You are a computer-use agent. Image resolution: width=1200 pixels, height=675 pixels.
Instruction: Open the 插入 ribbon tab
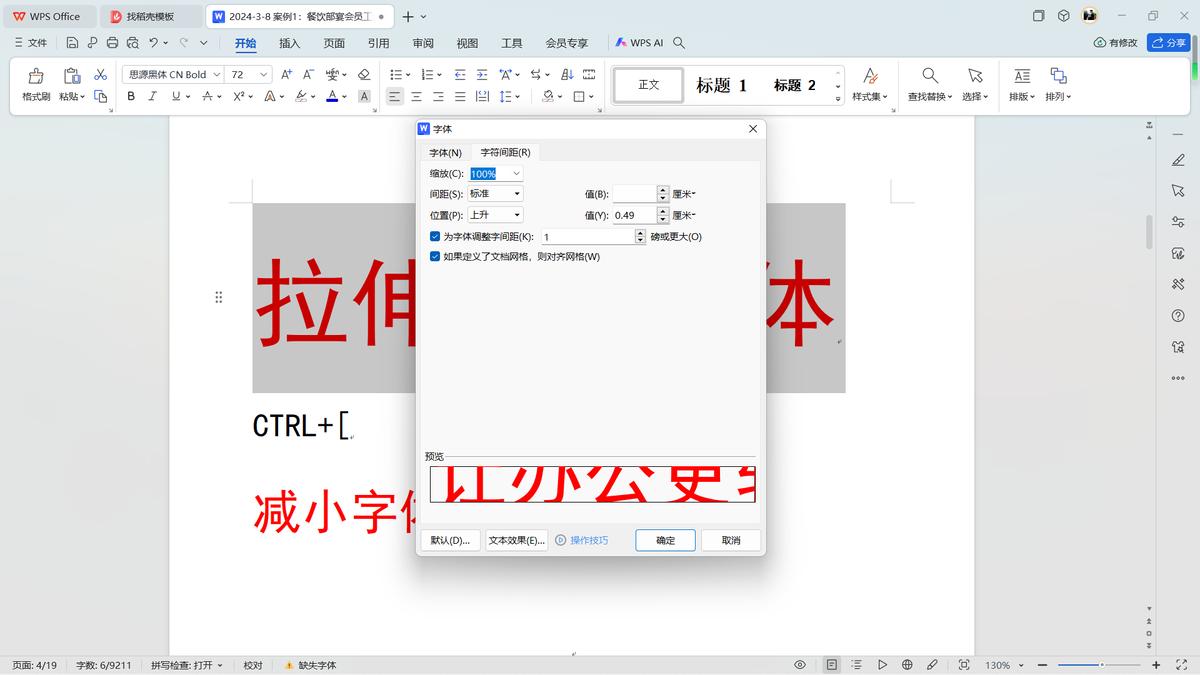[289, 43]
